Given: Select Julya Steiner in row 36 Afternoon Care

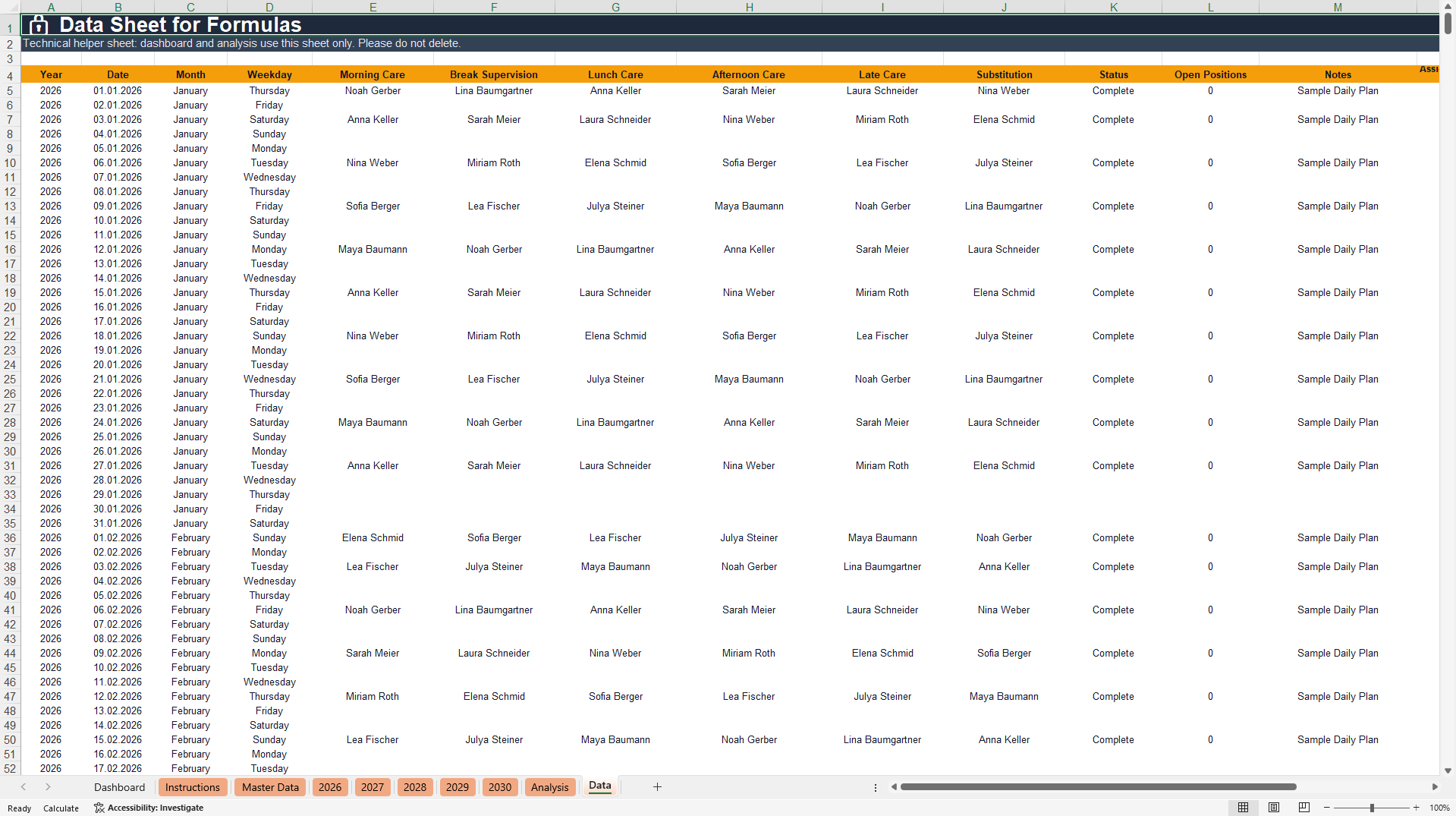Looking at the screenshot, I should coord(749,537).
